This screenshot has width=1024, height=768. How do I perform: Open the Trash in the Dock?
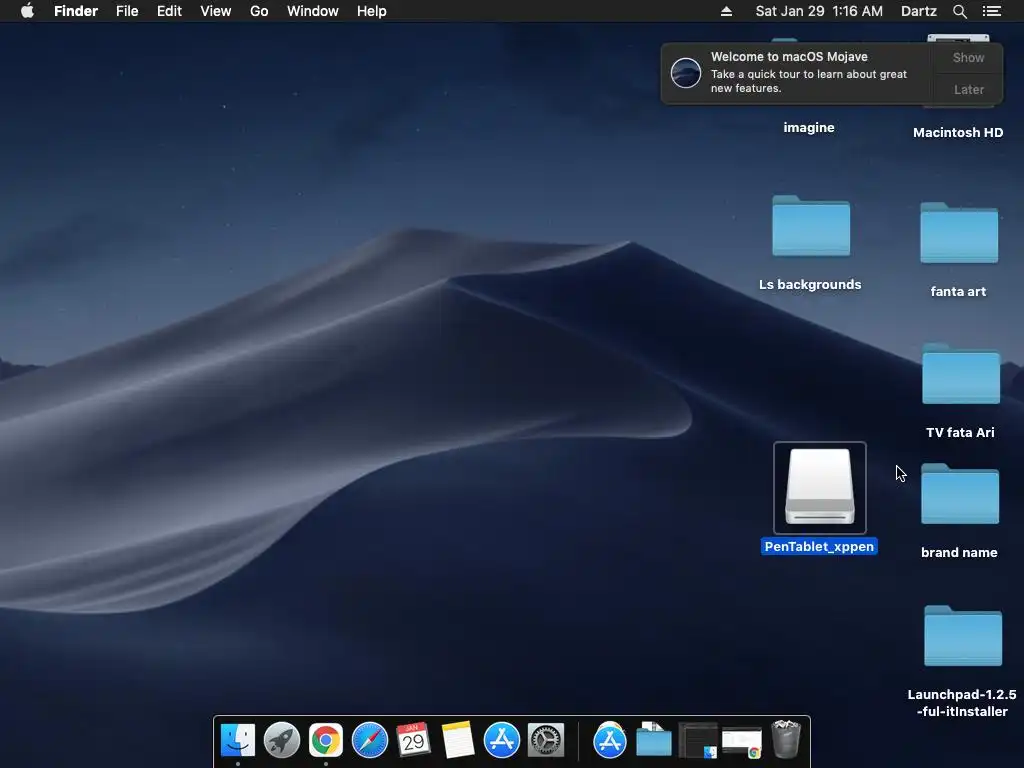click(x=786, y=739)
